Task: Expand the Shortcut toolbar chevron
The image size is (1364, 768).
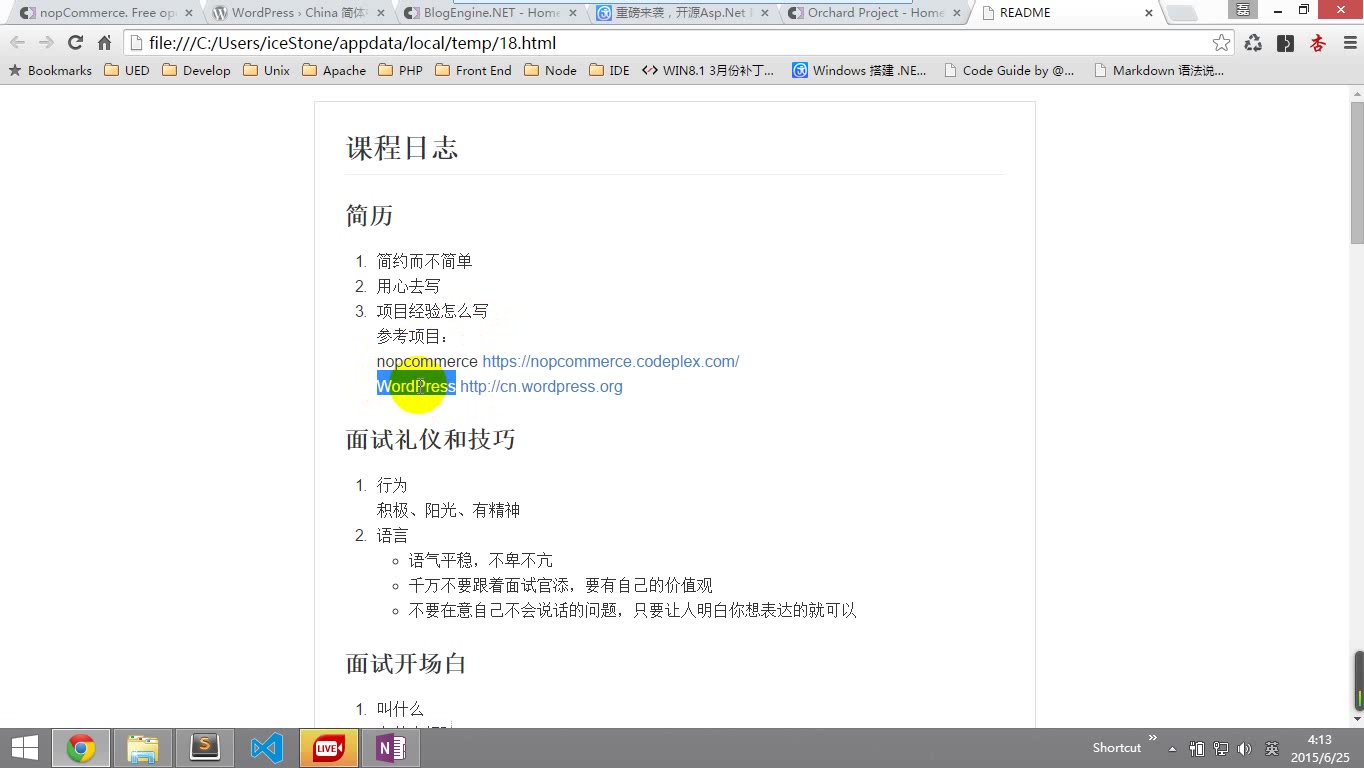Action: point(1152,740)
